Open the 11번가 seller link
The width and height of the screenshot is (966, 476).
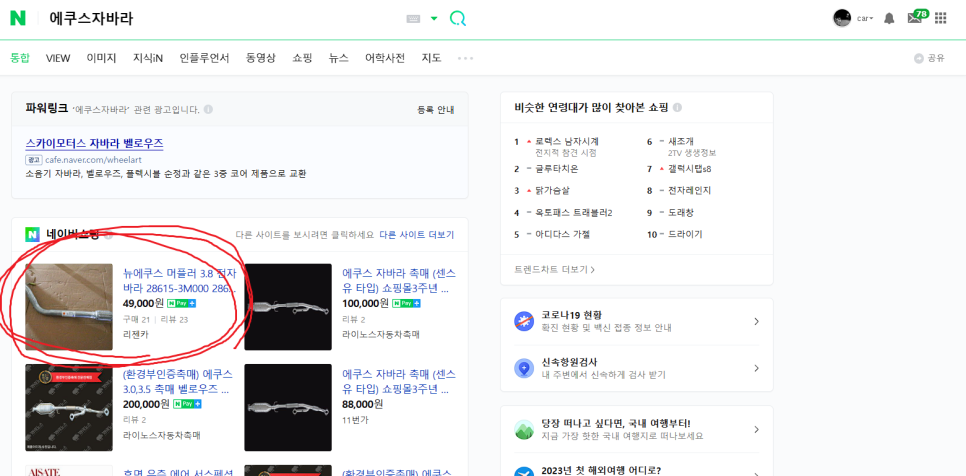coord(354,422)
